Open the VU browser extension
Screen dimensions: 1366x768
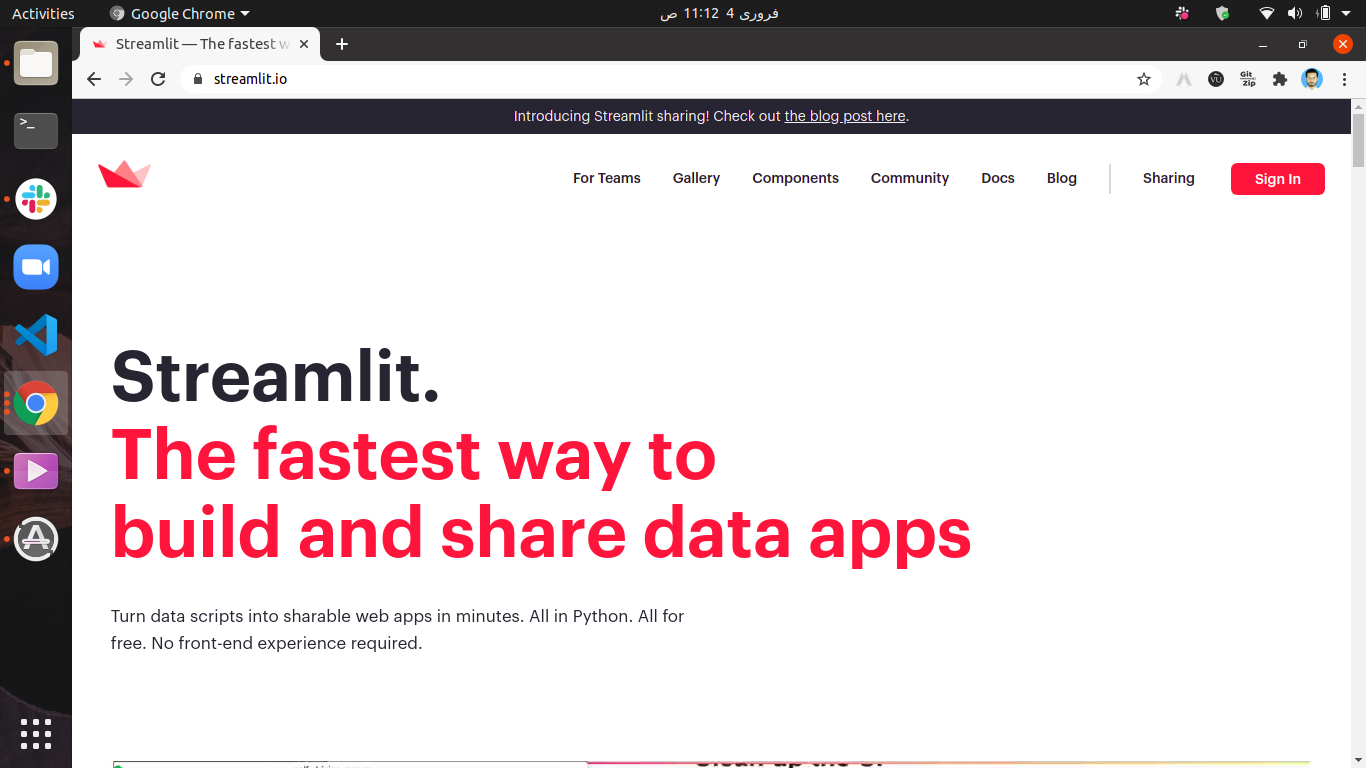(1215, 78)
